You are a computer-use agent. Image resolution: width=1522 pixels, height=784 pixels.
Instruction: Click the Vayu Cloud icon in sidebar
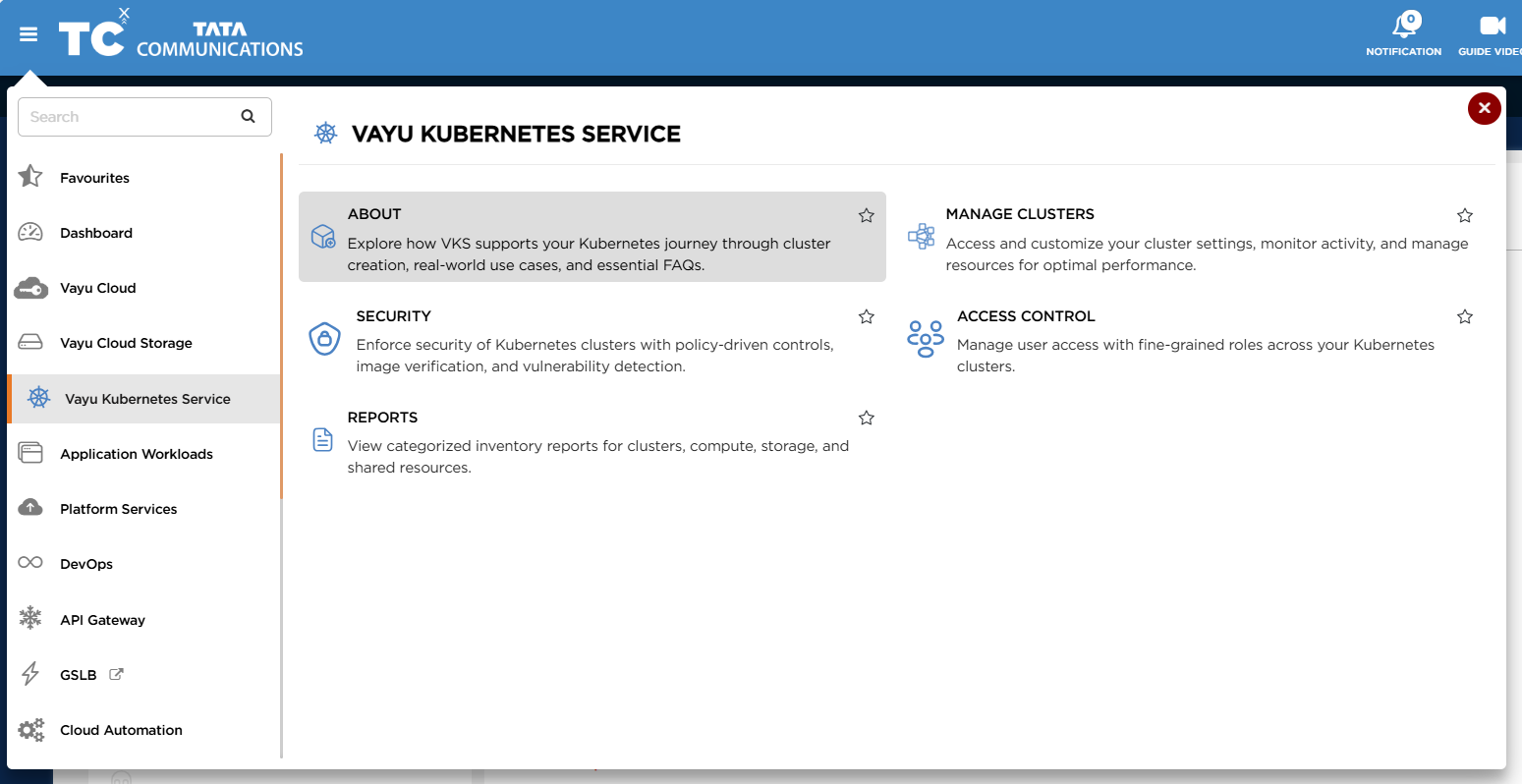point(30,288)
